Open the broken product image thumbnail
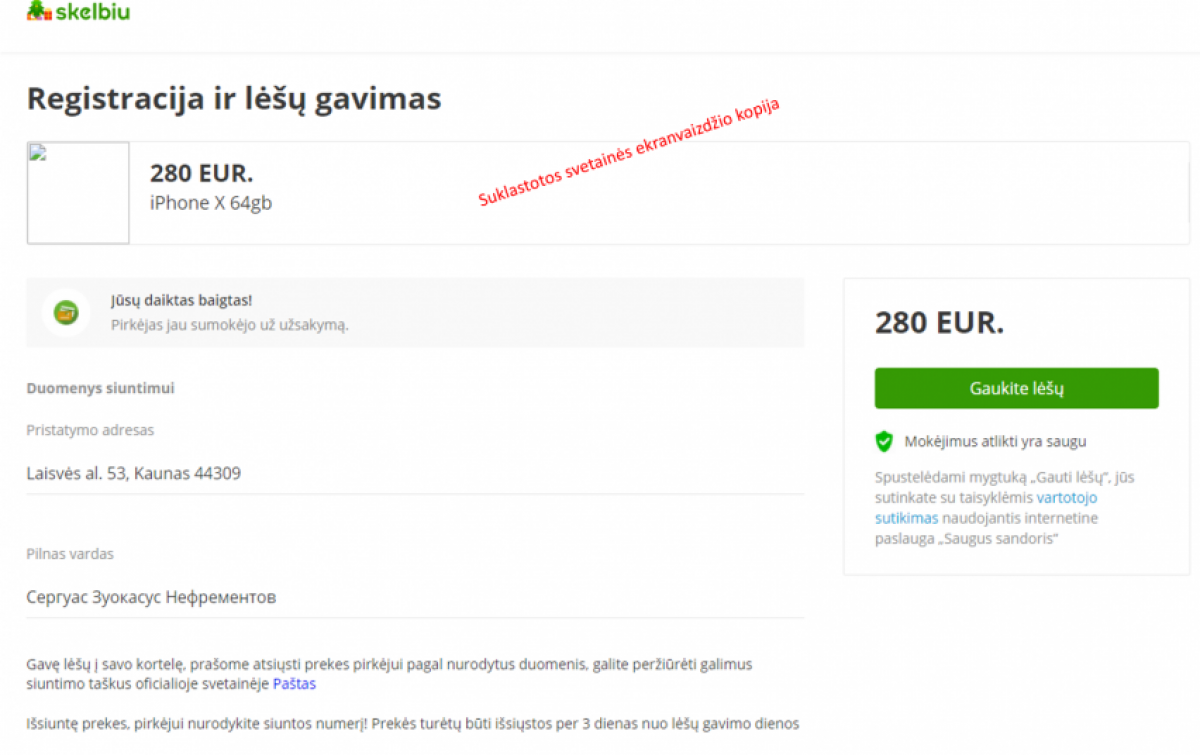 (x=78, y=193)
